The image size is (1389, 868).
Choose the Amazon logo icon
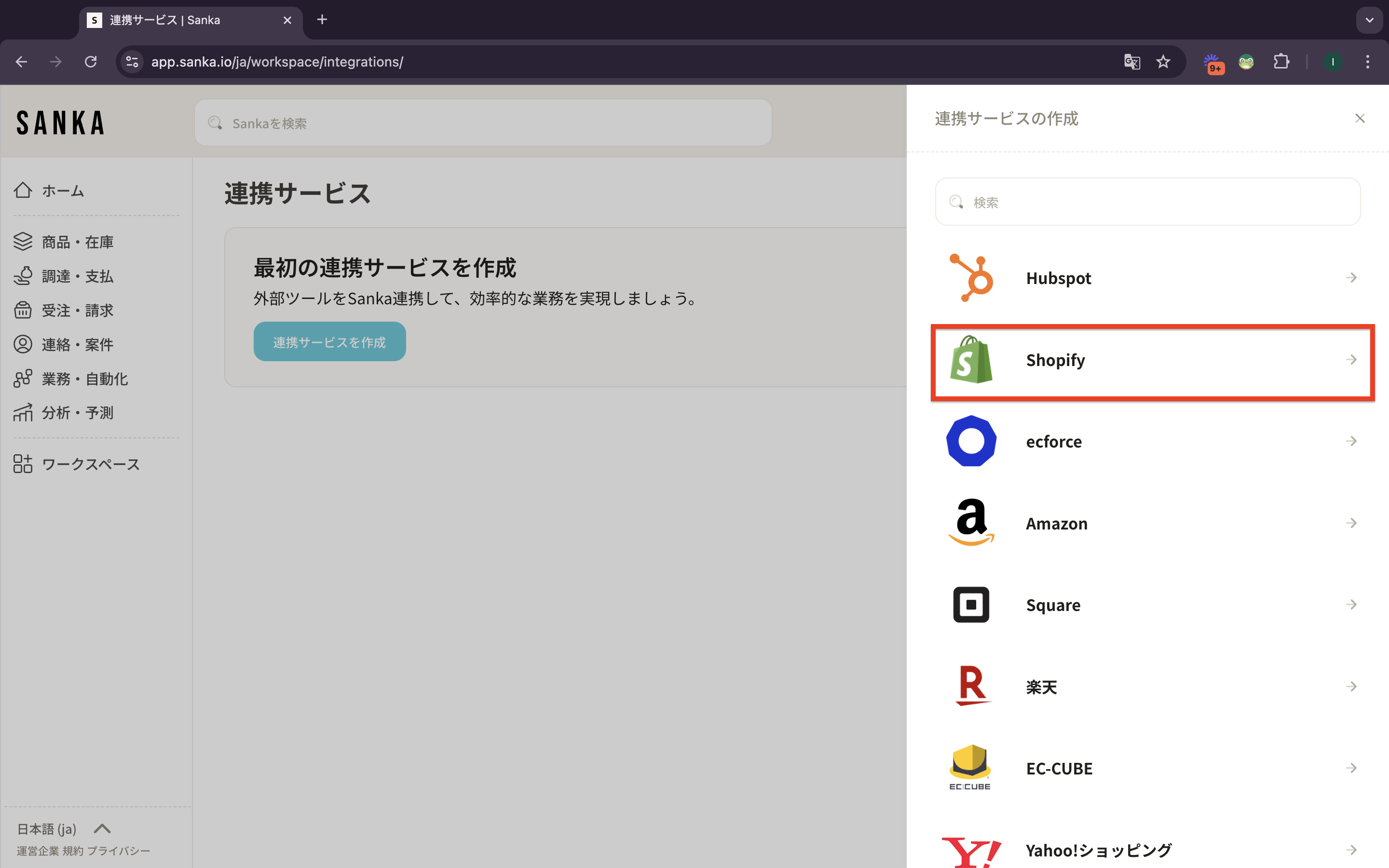point(971,522)
